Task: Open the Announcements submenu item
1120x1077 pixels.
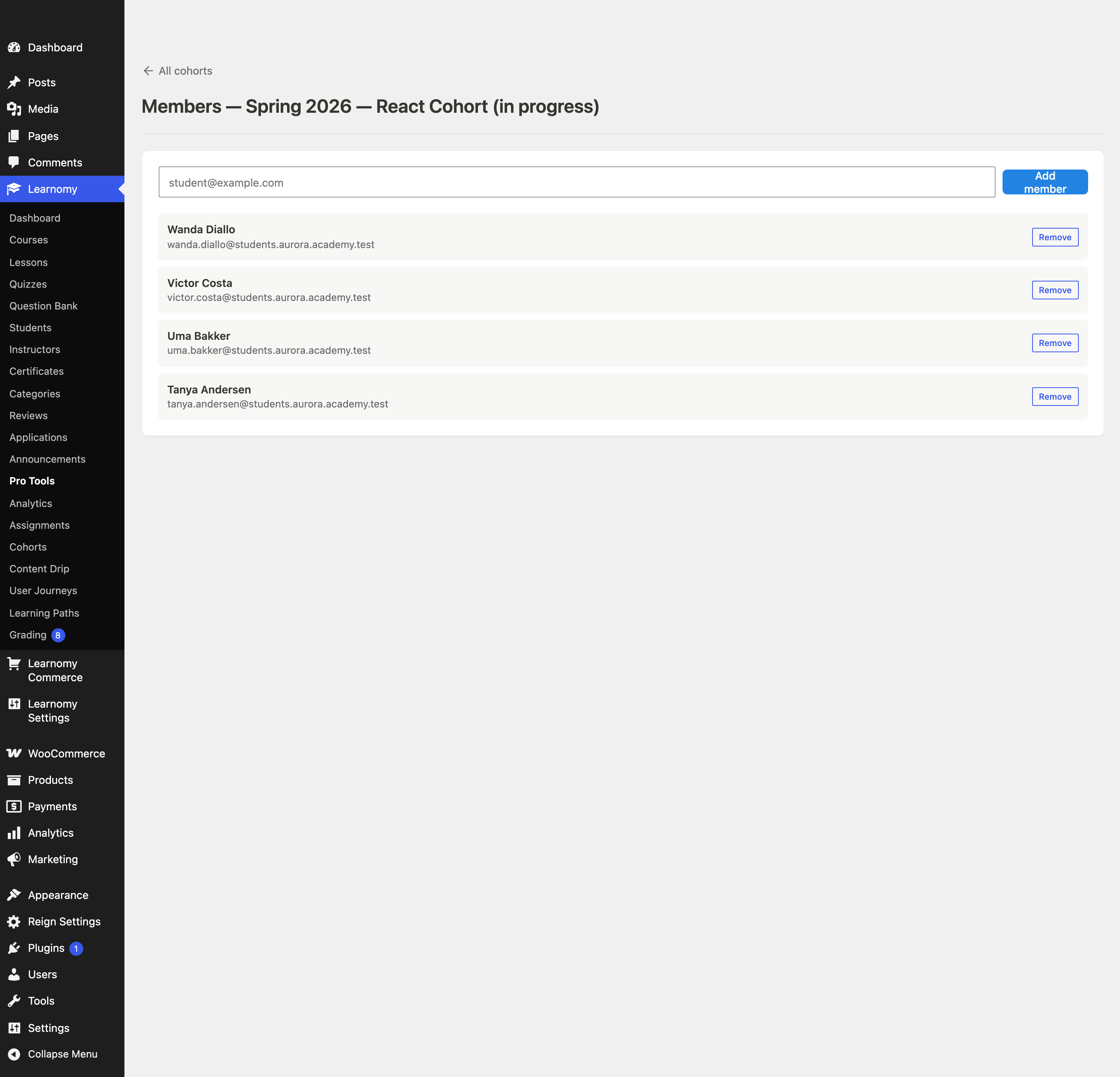Action: tap(47, 459)
